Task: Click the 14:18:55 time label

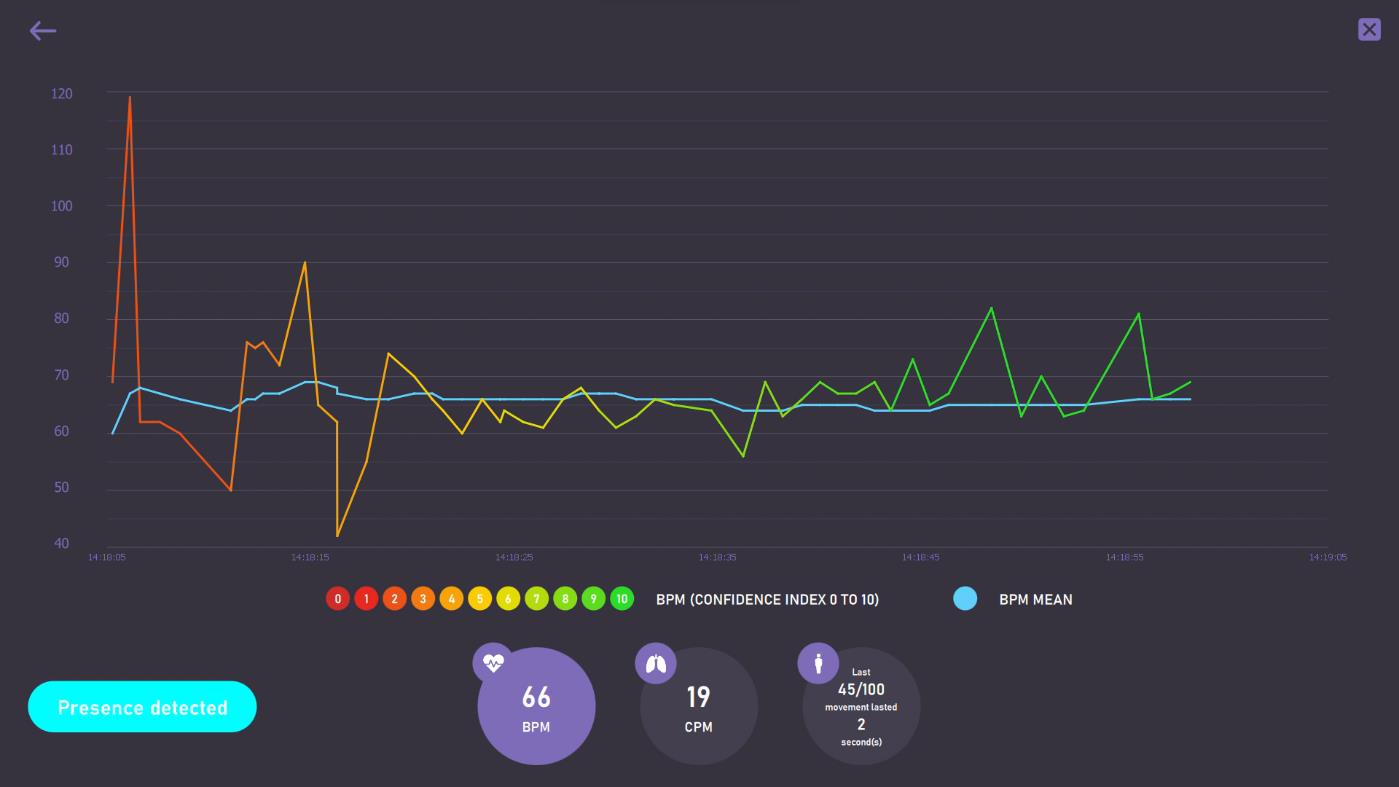Action: (x=1124, y=557)
